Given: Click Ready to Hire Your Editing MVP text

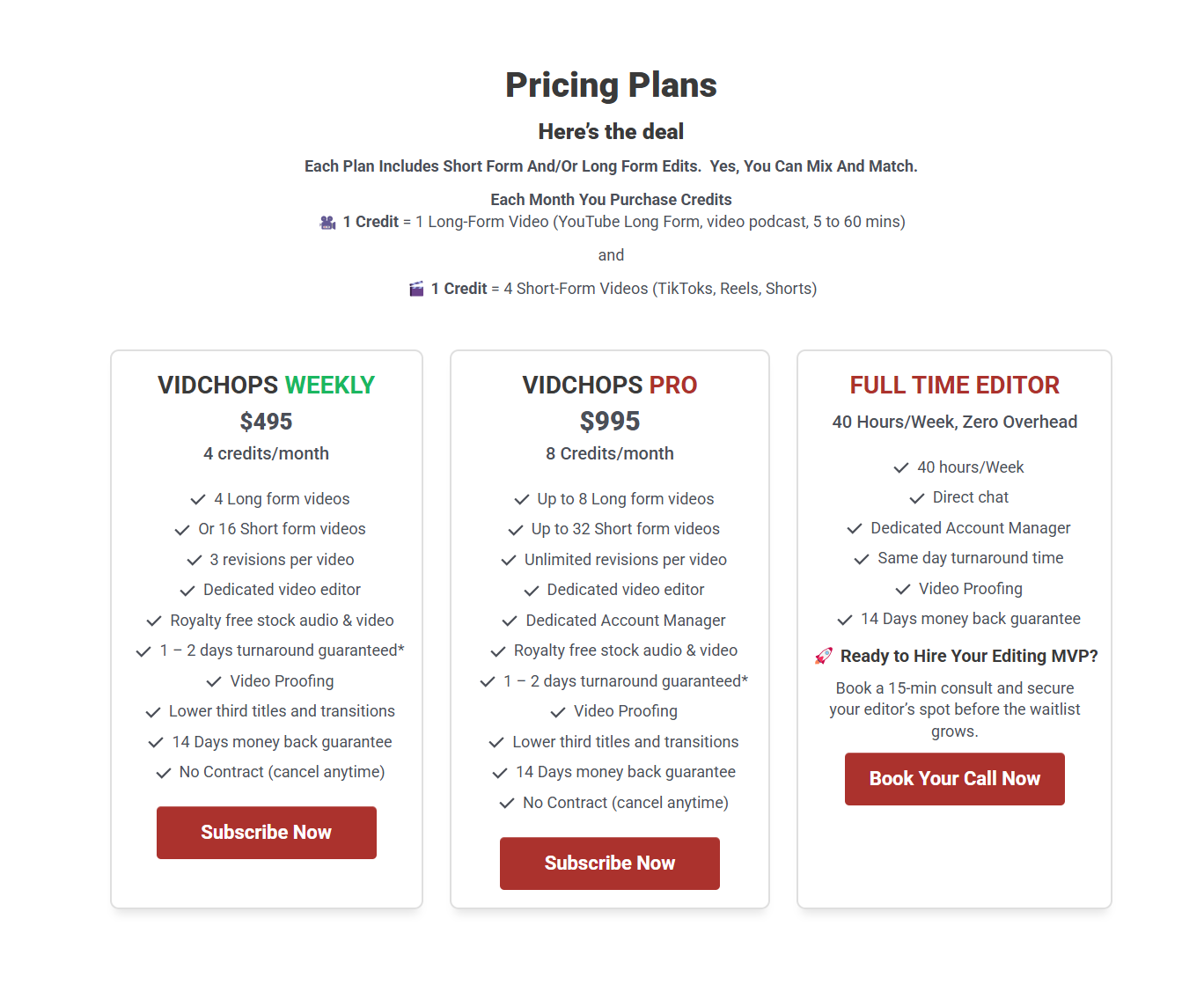Looking at the screenshot, I should (969, 656).
